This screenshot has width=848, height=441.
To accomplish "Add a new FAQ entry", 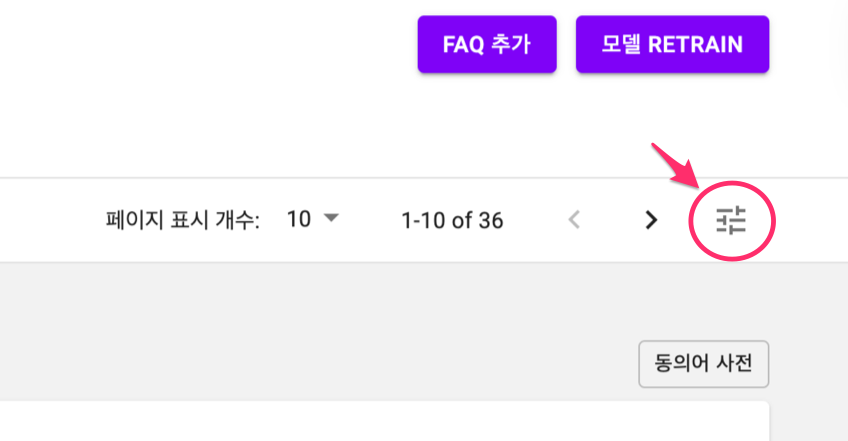I will point(487,44).
